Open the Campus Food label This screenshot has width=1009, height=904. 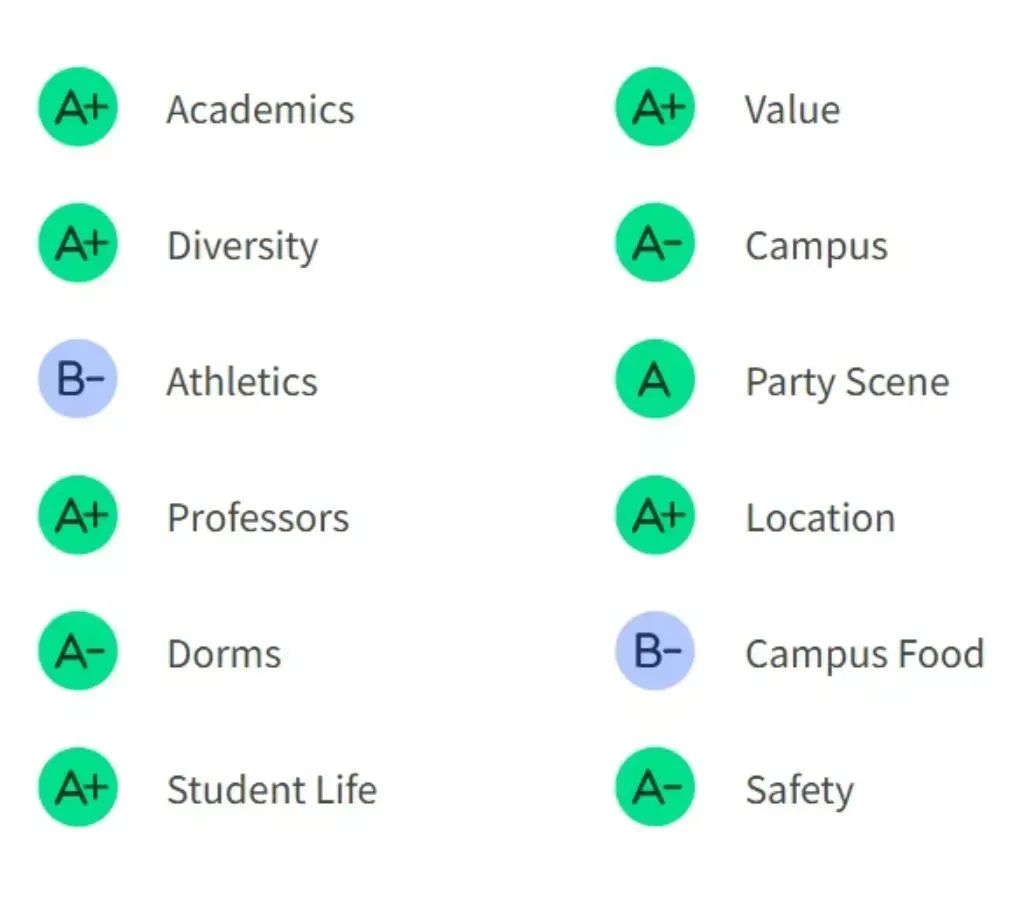click(x=865, y=655)
